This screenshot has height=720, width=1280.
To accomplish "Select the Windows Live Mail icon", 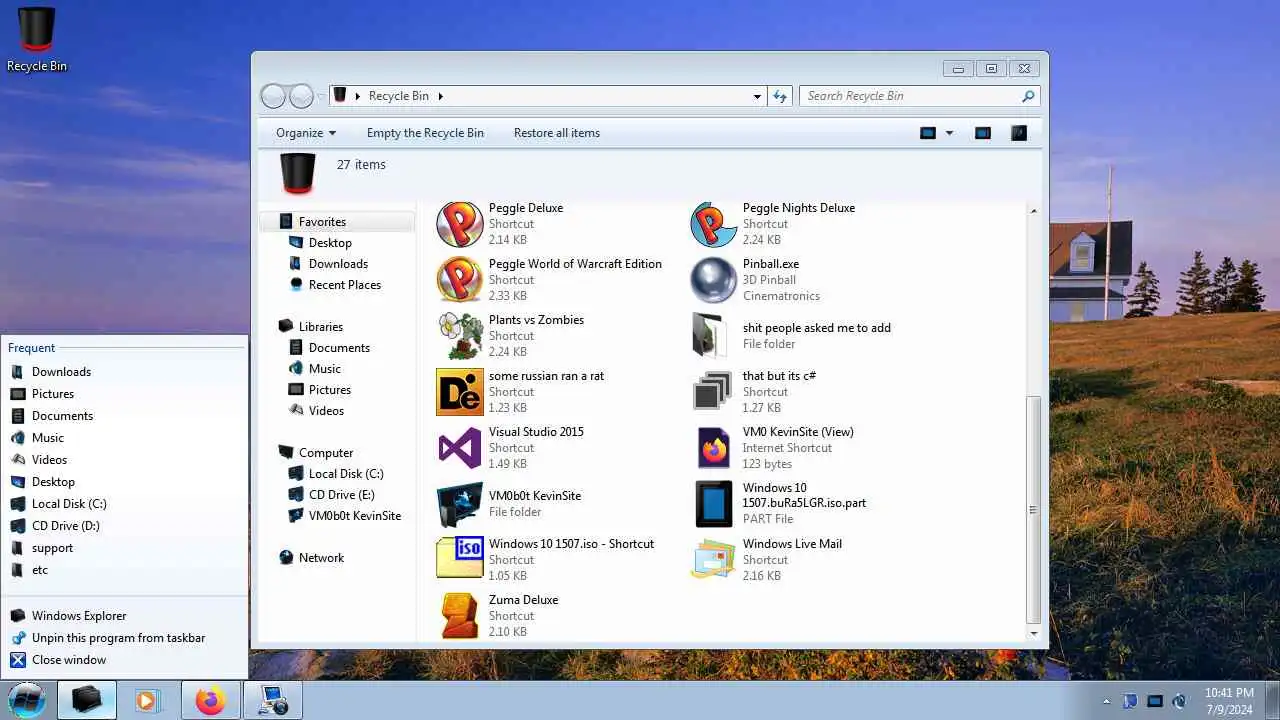I will coord(714,560).
